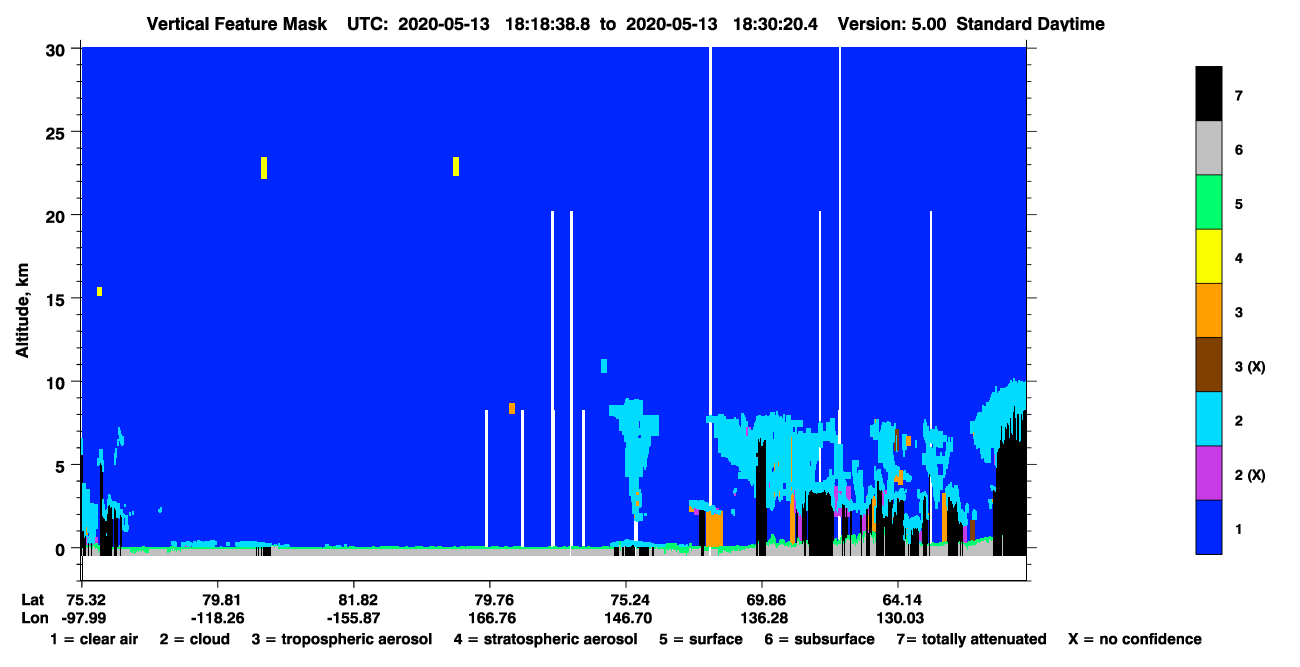Screen dimensions: 1300x667
Task: Click the 'X = no confidence' legend text
Action: [x=1135, y=639]
